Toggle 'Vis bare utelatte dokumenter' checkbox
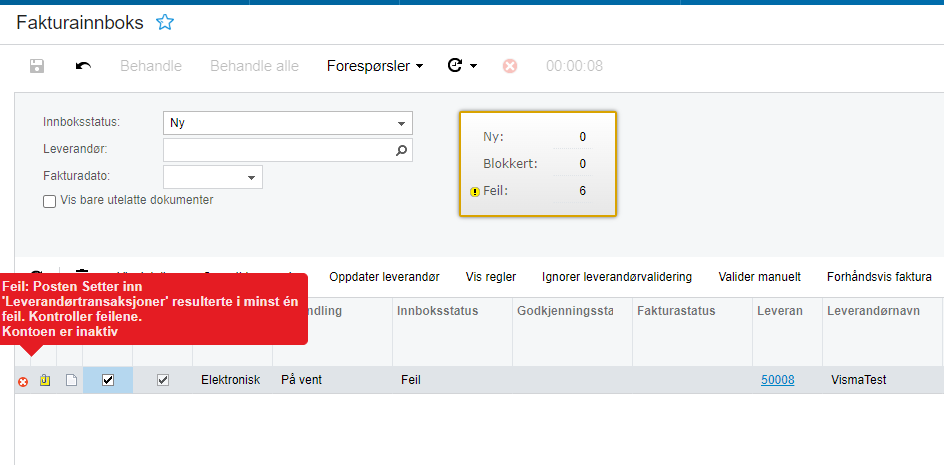This screenshot has width=944, height=465. click(x=49, y=201)
